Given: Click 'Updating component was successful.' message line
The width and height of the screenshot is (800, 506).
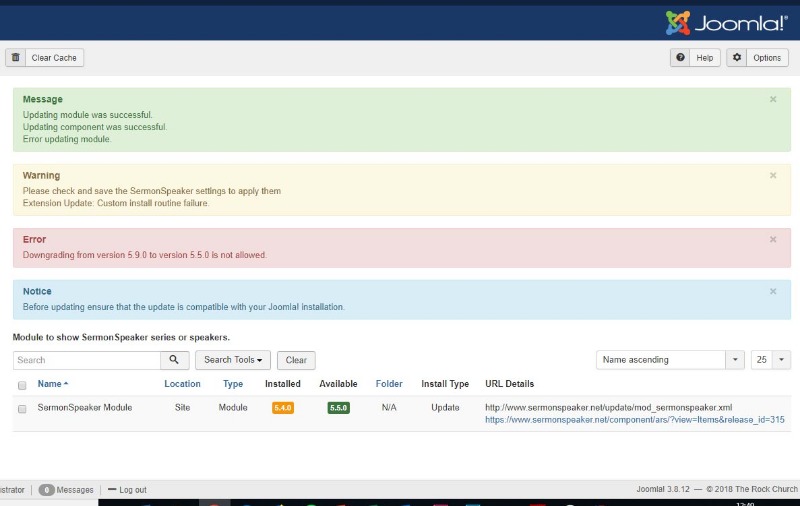Looking at the screenshot, I should click(x=95, y=127).
